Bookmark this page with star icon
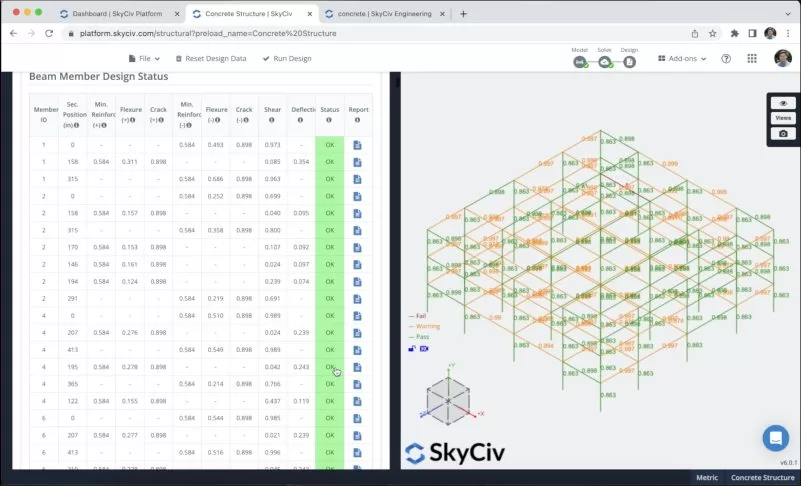The image size is (801, 486). tap(713, 33)
